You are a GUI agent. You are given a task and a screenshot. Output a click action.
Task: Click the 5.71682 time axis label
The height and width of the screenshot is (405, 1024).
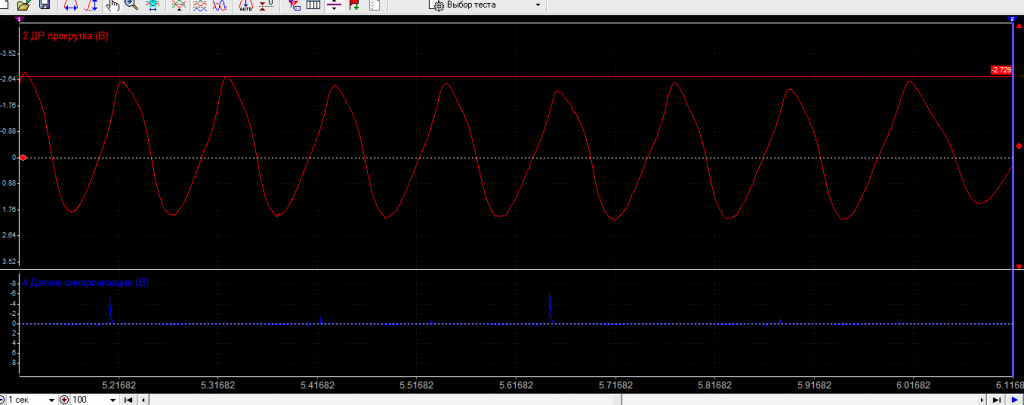point(616,385)
